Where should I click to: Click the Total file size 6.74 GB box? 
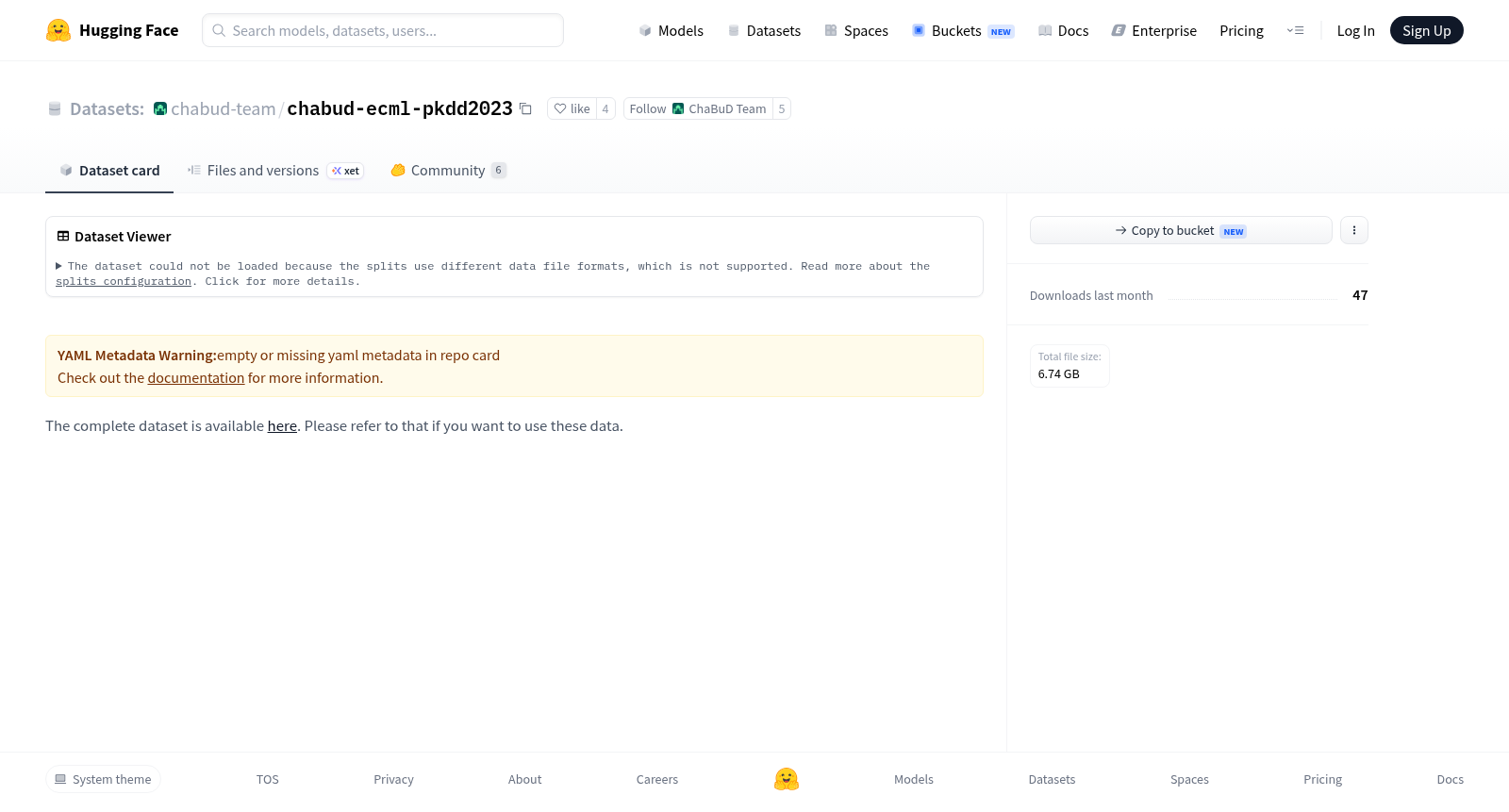tap(1070, 366)
